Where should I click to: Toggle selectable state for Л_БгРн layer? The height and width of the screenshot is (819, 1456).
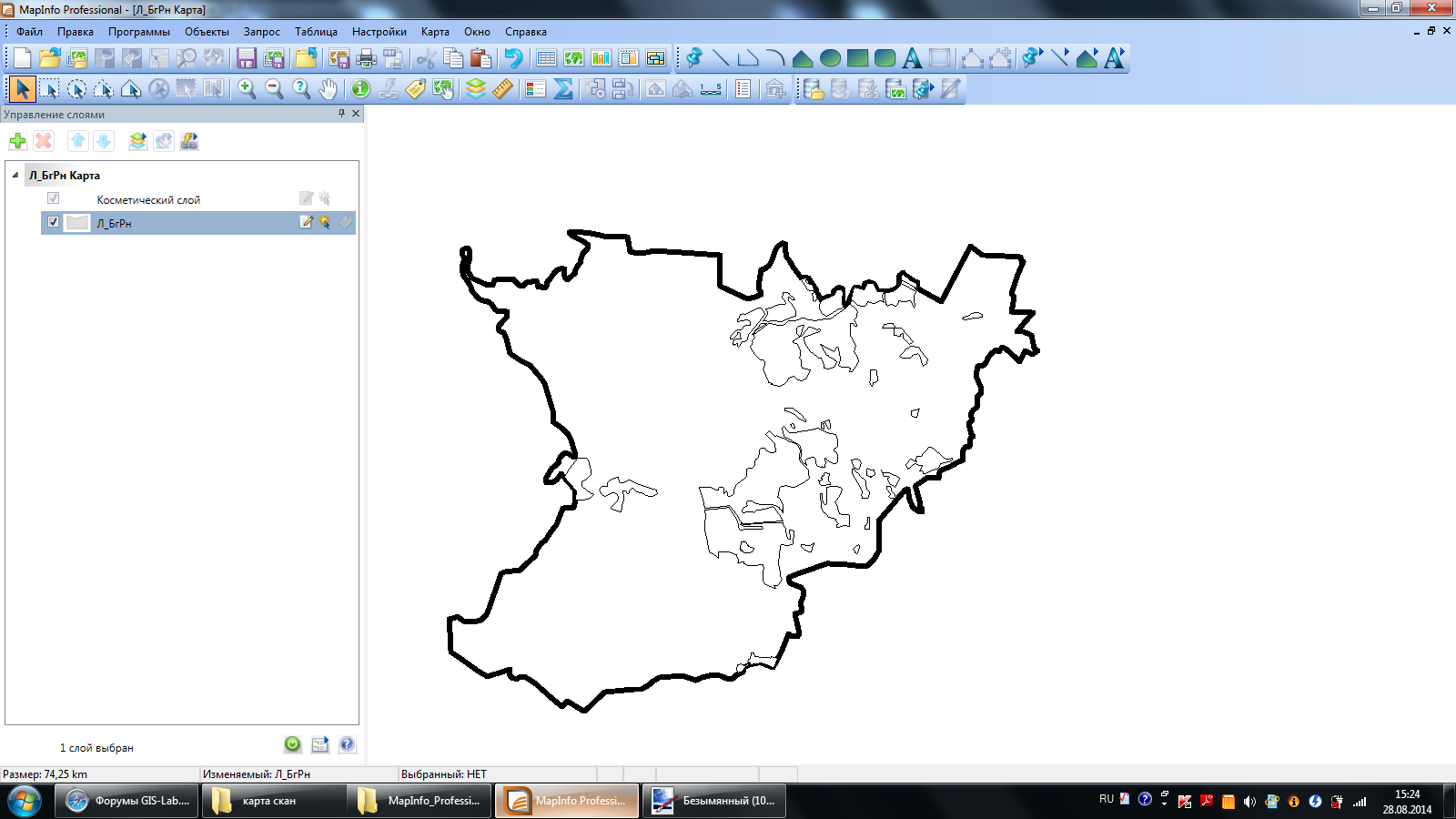(325, 222)
